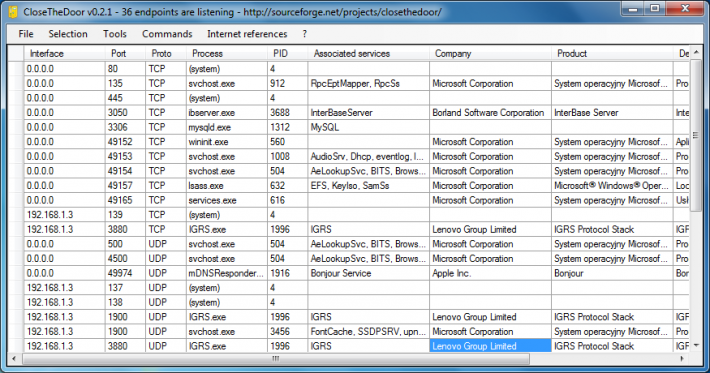Click the horizontal scrollbar right arrow
The image size is (710, 373).
(682, 359)
